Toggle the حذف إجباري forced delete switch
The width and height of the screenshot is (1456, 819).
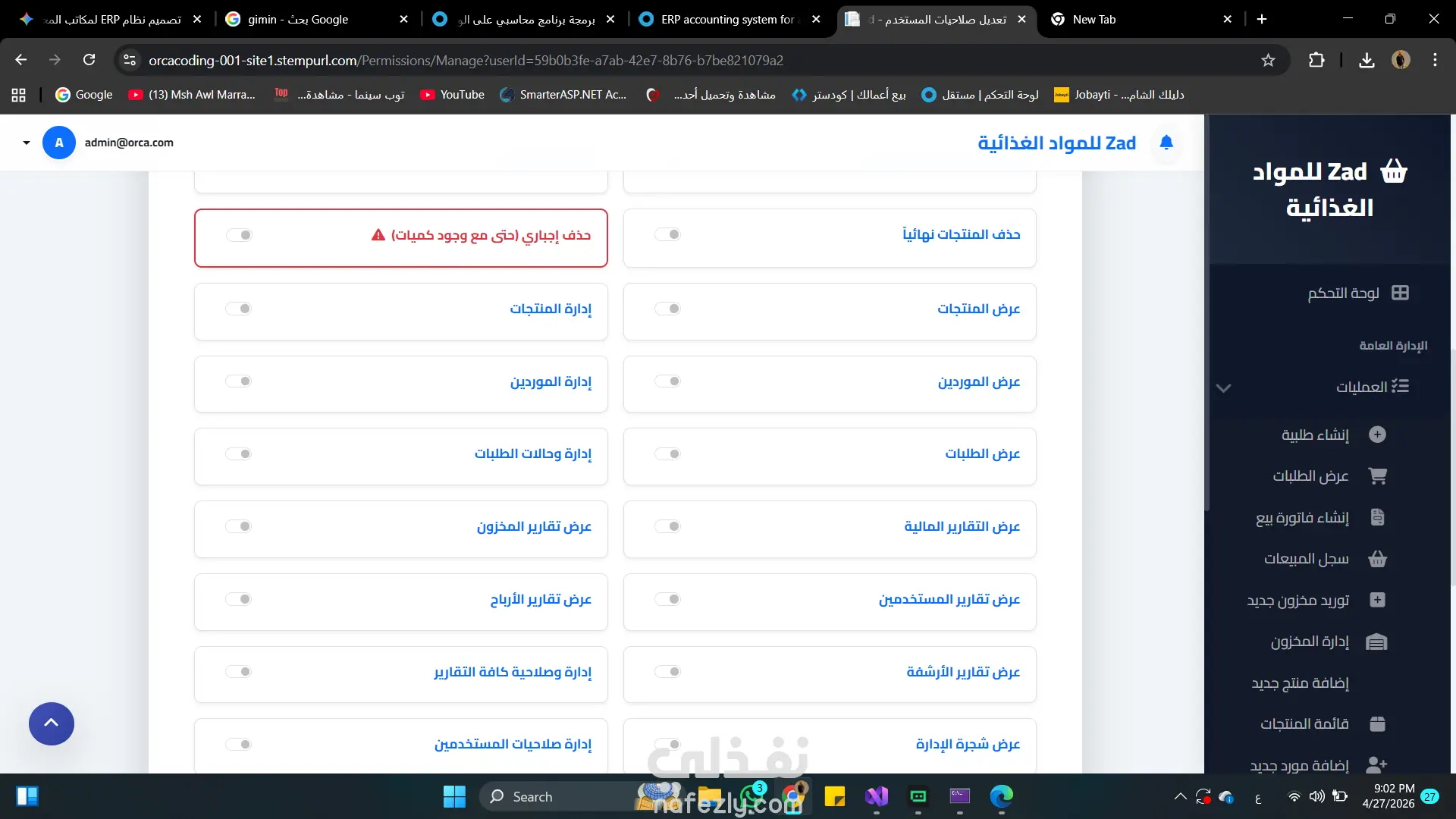[x=239, y=235]
